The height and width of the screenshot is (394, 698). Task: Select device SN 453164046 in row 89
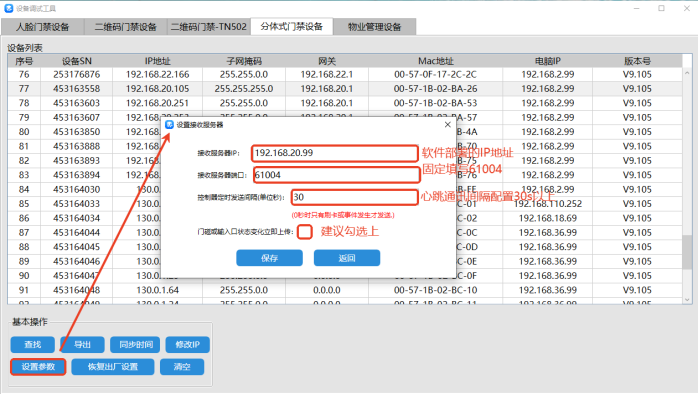pyautogui.click(x=77, y=261)
